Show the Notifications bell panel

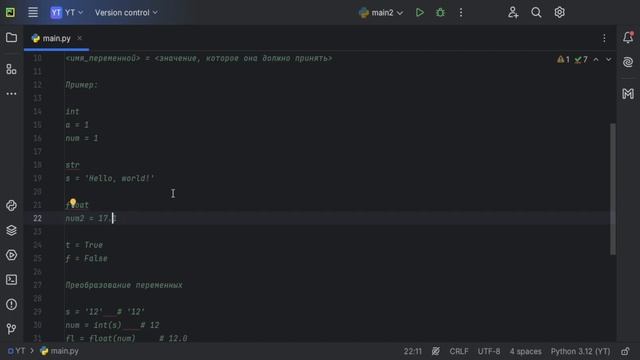628,38
